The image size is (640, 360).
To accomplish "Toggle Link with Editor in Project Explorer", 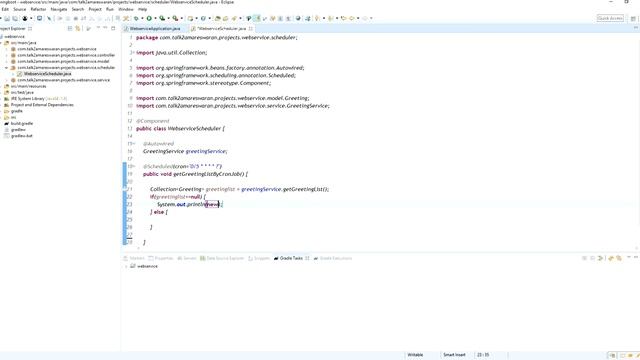I will 78,29.
